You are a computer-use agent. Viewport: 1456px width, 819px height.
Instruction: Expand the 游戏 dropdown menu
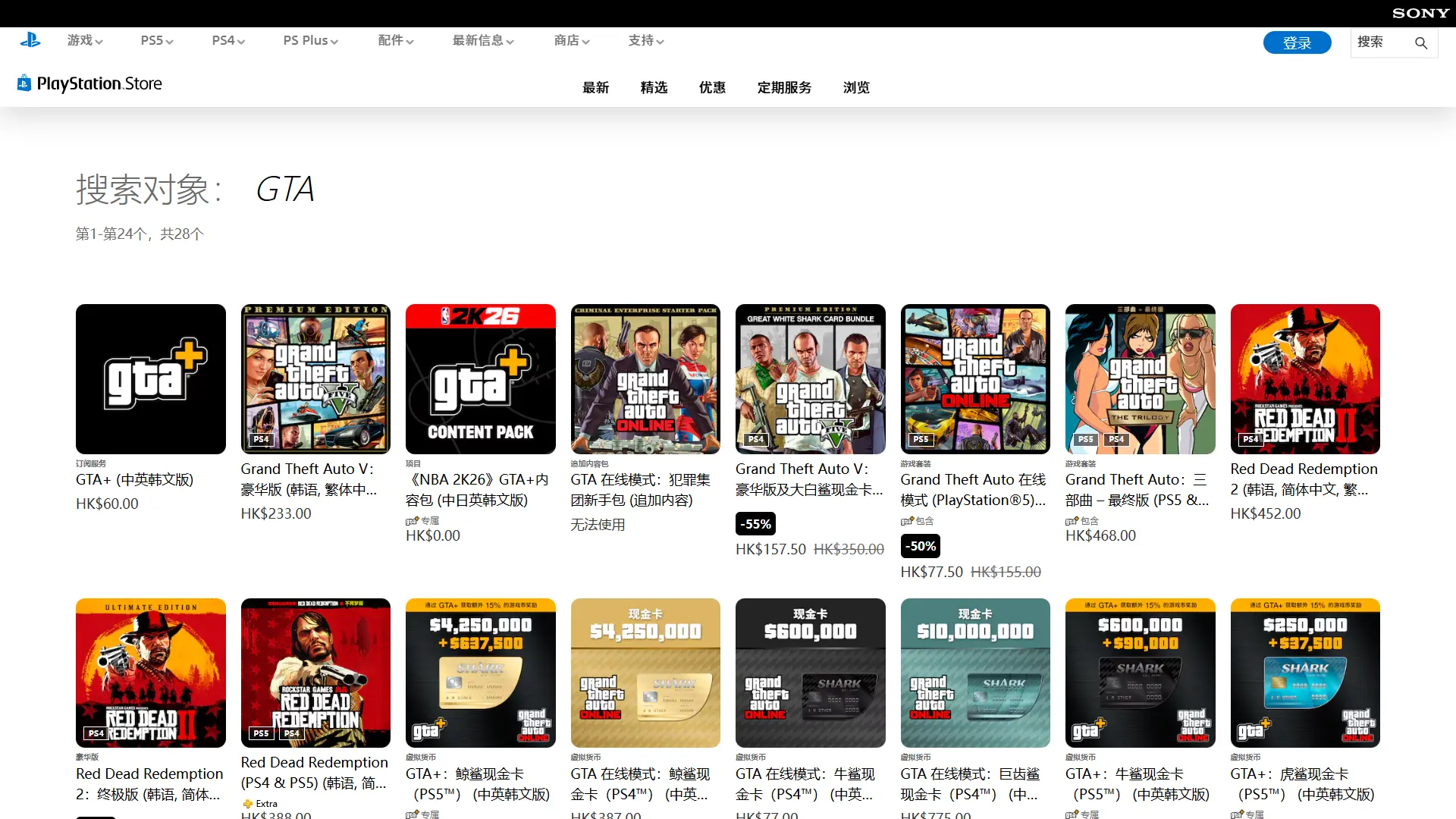pyautogui.click(x=84, y=40)
